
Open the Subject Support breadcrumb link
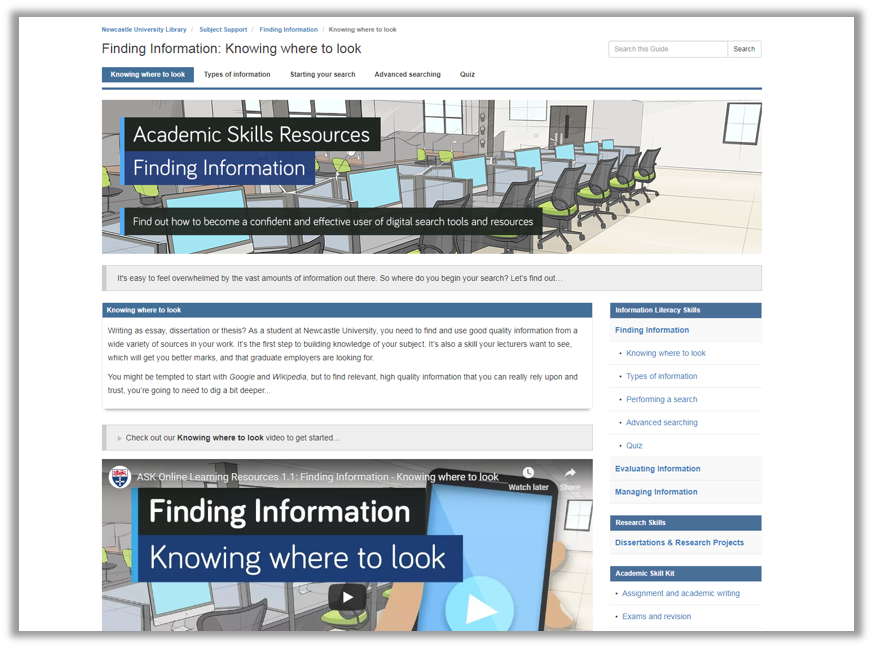(x=223, y=30)
